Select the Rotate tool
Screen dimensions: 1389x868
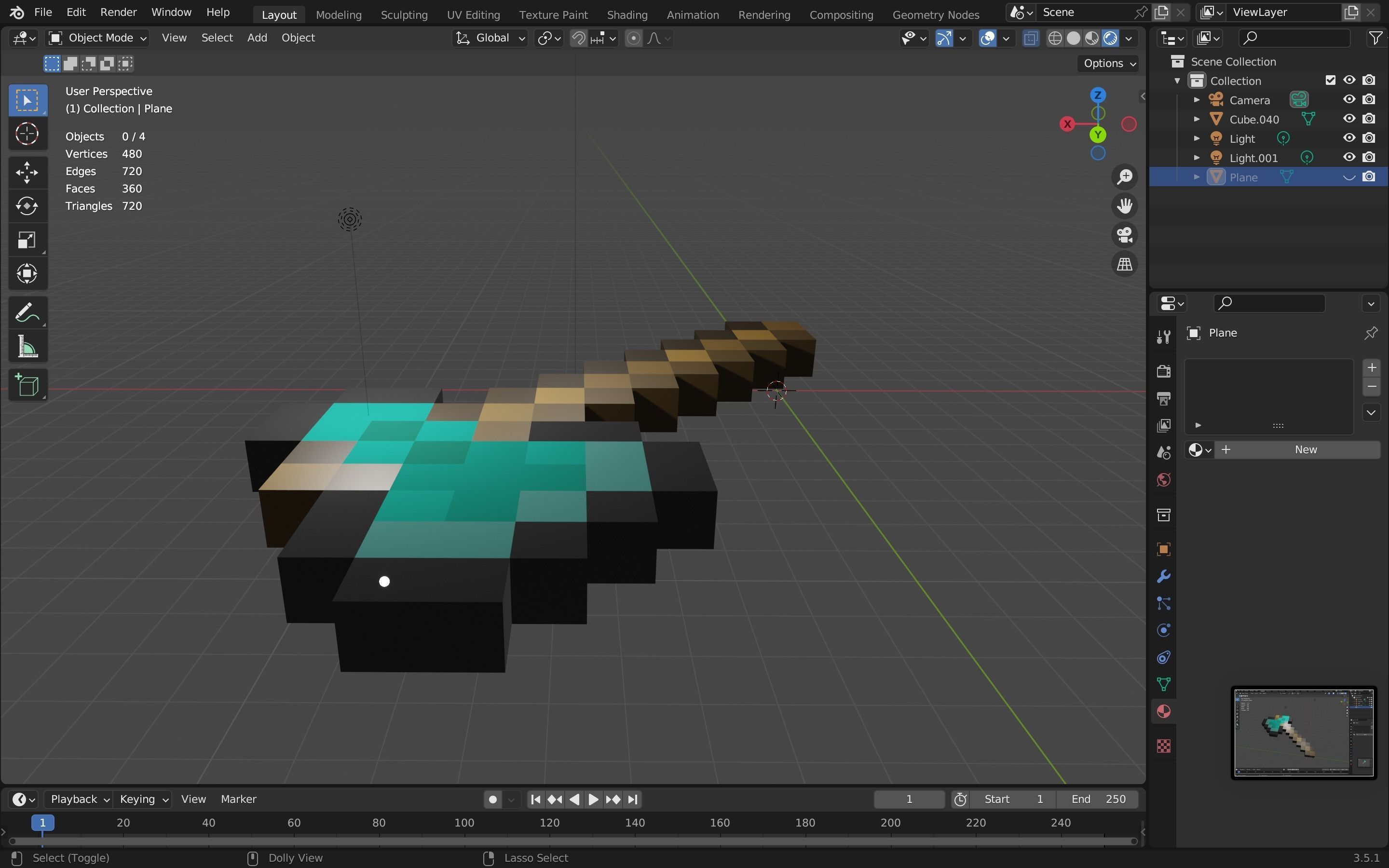click(27, 206)
